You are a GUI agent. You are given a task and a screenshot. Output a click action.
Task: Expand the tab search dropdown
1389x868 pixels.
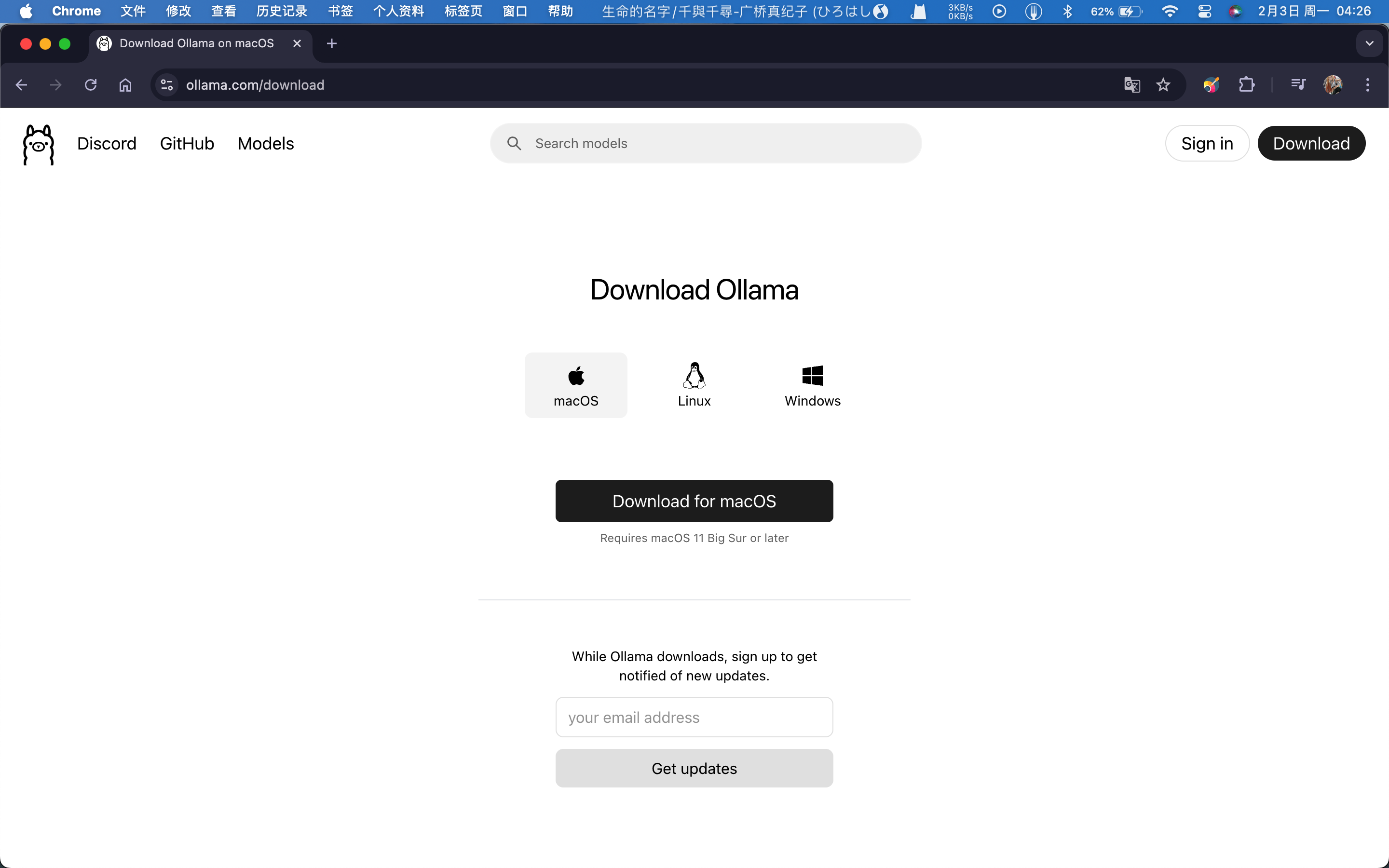coord(1370,43)
